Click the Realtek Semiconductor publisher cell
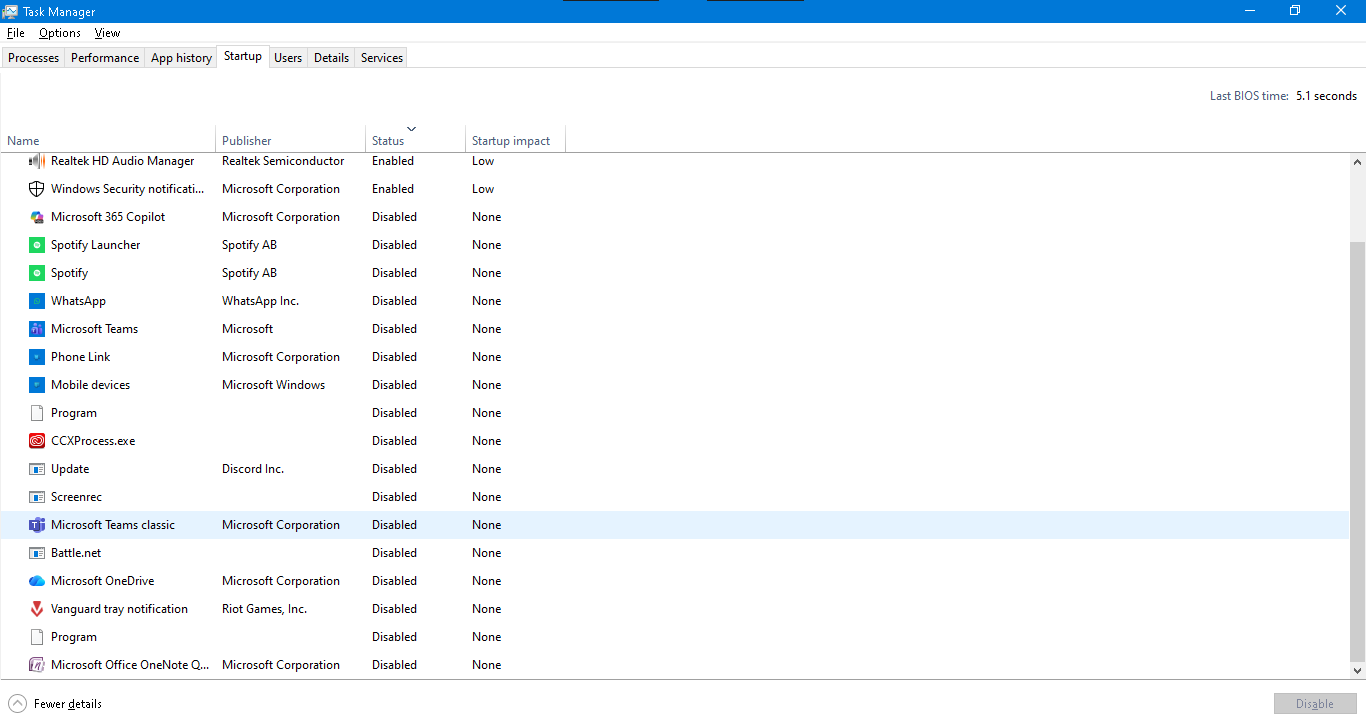The image size is (1366, 728). 283,161
